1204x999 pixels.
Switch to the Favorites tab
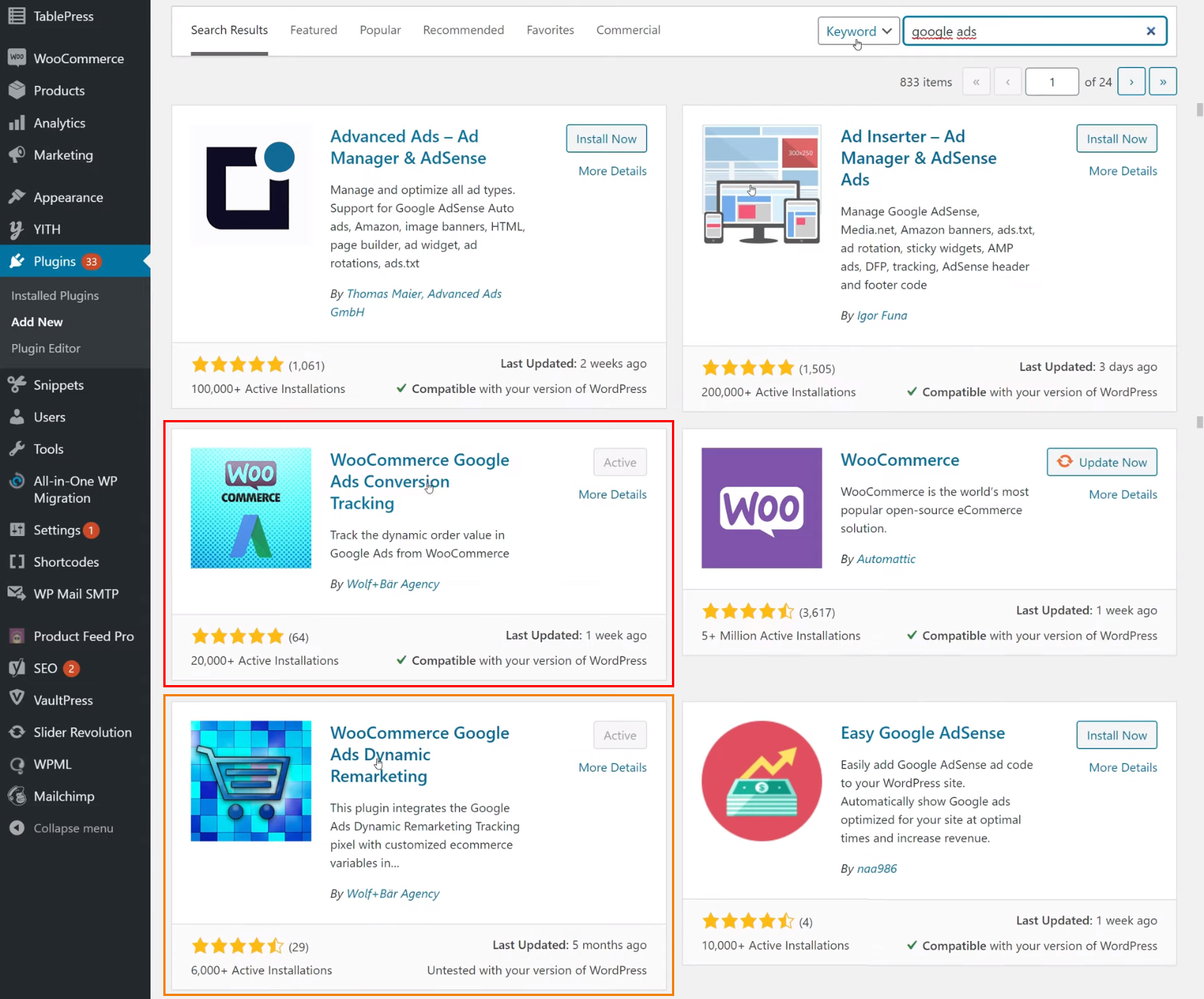(550, 30)
